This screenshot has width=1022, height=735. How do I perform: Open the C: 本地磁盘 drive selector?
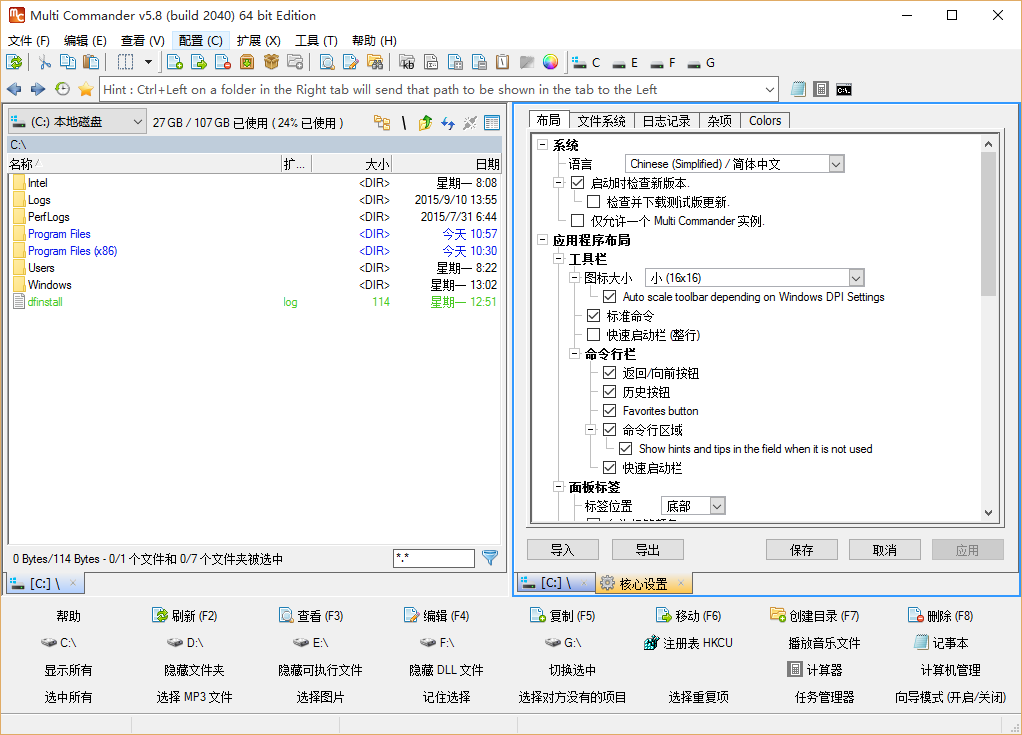click(x=78, y=122)
